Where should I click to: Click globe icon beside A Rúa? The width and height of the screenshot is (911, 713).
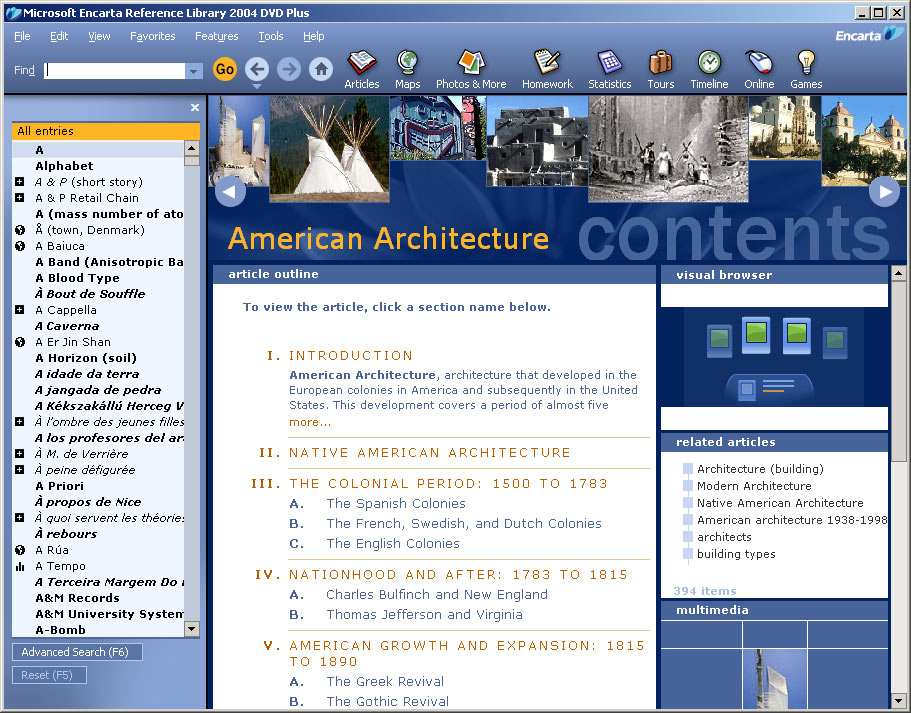click(x=20, y=550)
